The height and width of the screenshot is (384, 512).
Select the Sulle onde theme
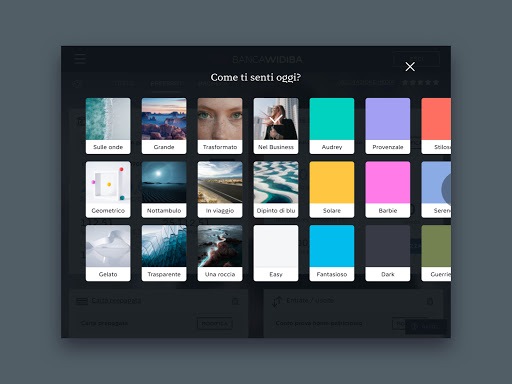(x=108, y=126)
